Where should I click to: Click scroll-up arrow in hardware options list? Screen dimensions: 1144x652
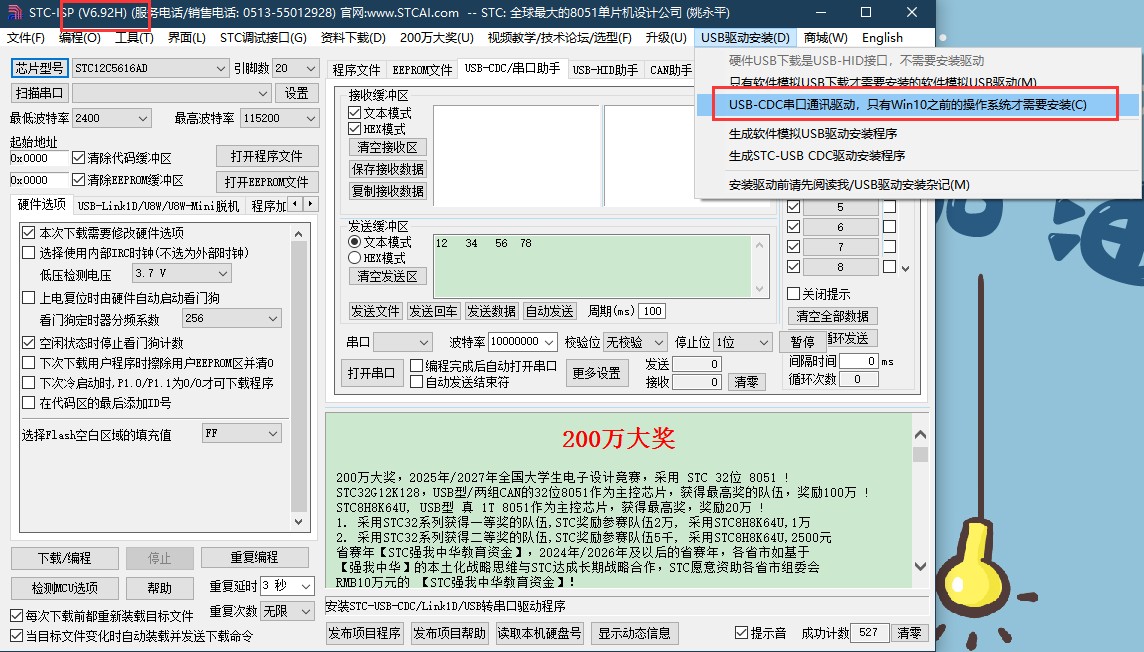pyautogui.click(x=299, y=233)
